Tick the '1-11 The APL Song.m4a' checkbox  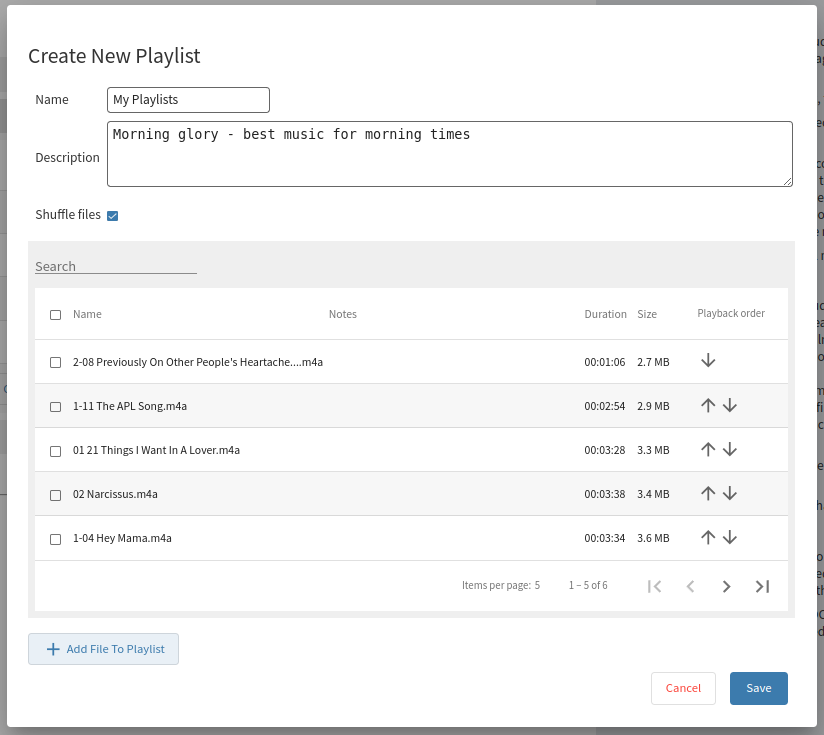click(56, 406)
